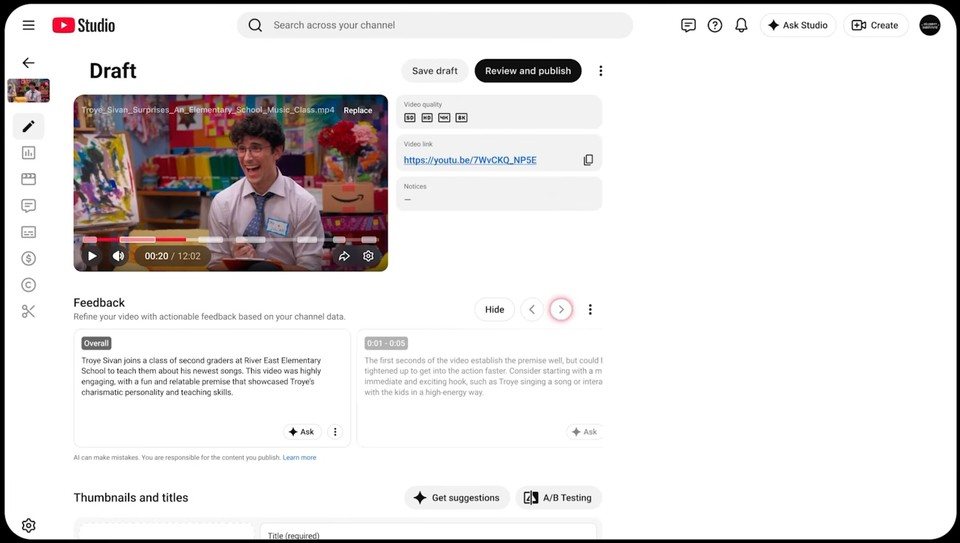Open the youtu.be video link
The width and height of the screenshot is (960, 543).
tap(470, 160)
